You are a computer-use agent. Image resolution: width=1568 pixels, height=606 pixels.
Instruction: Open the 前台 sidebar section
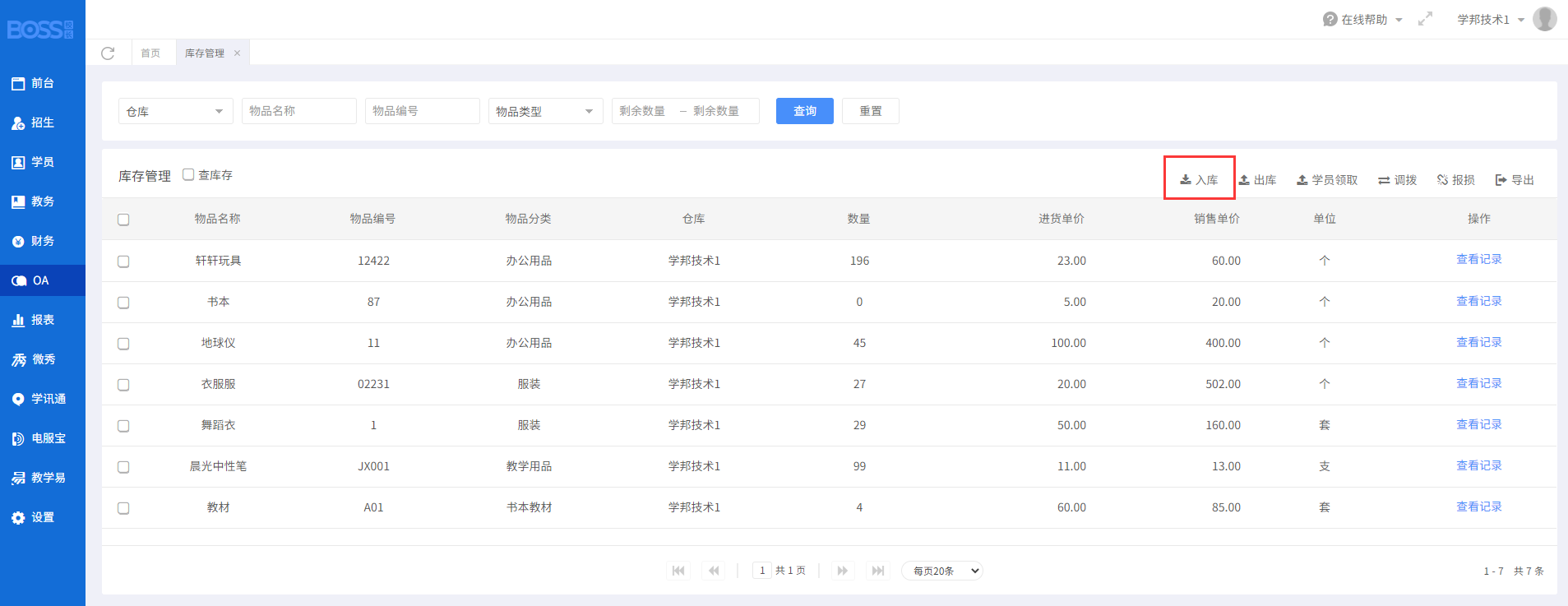click(43, 83)
